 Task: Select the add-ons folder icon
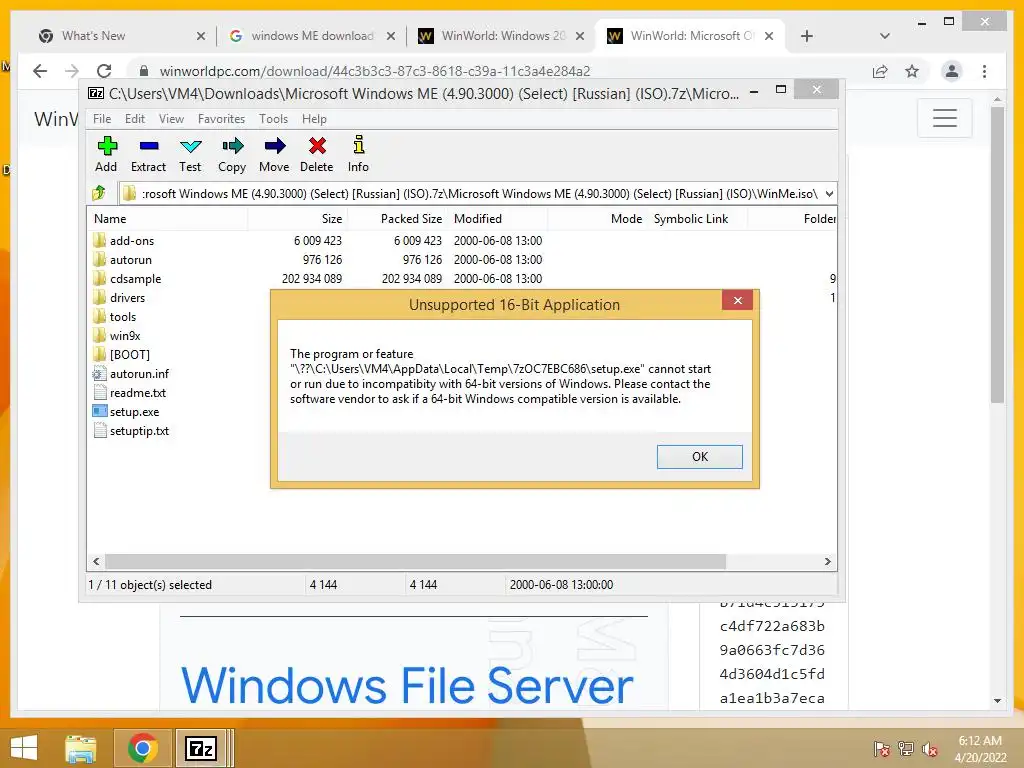[99, 240]
